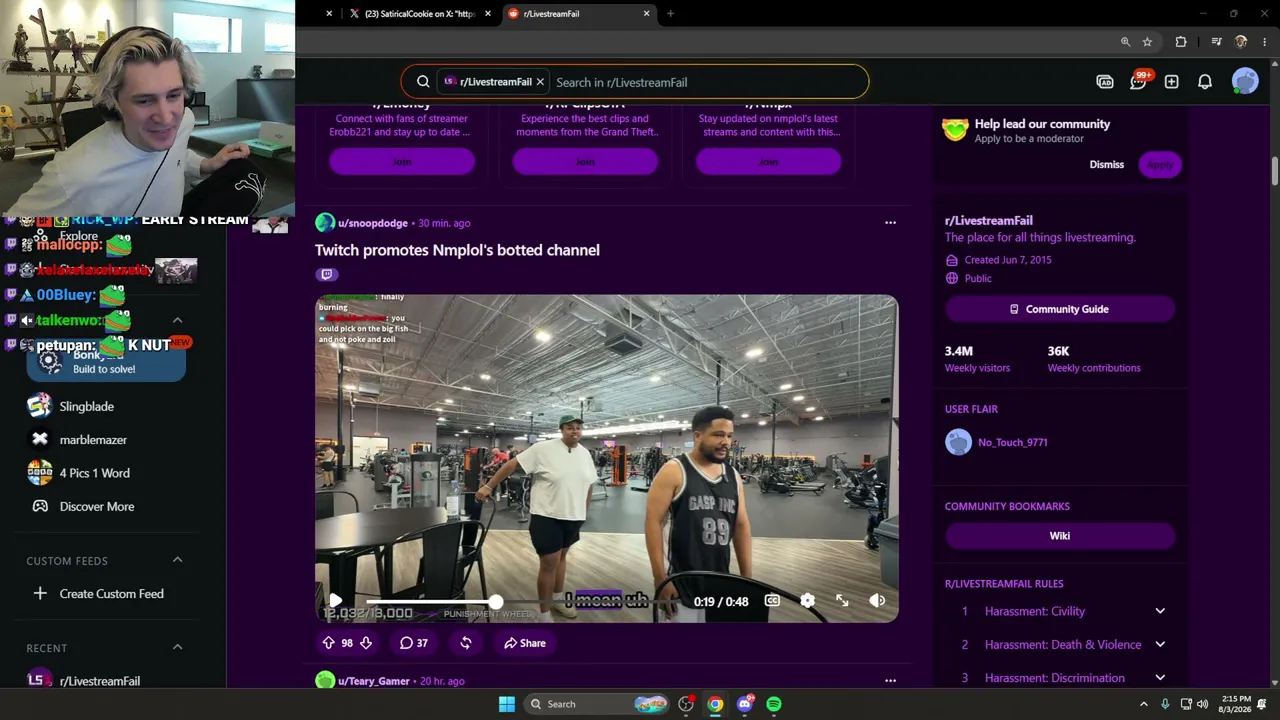This screenshot has height=720, width=1280.
Task: Open a new browser tab
Action: pos(670,14)
